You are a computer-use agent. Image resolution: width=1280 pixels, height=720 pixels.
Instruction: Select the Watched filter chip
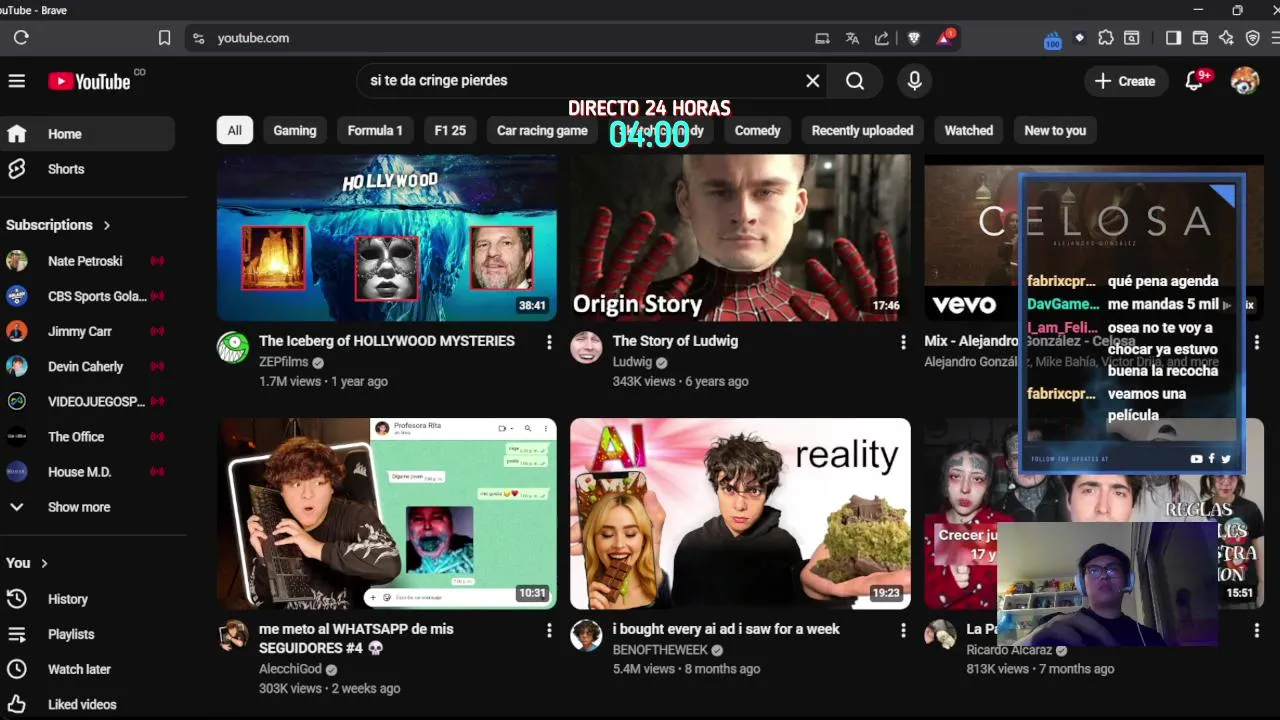click(969, 130)
